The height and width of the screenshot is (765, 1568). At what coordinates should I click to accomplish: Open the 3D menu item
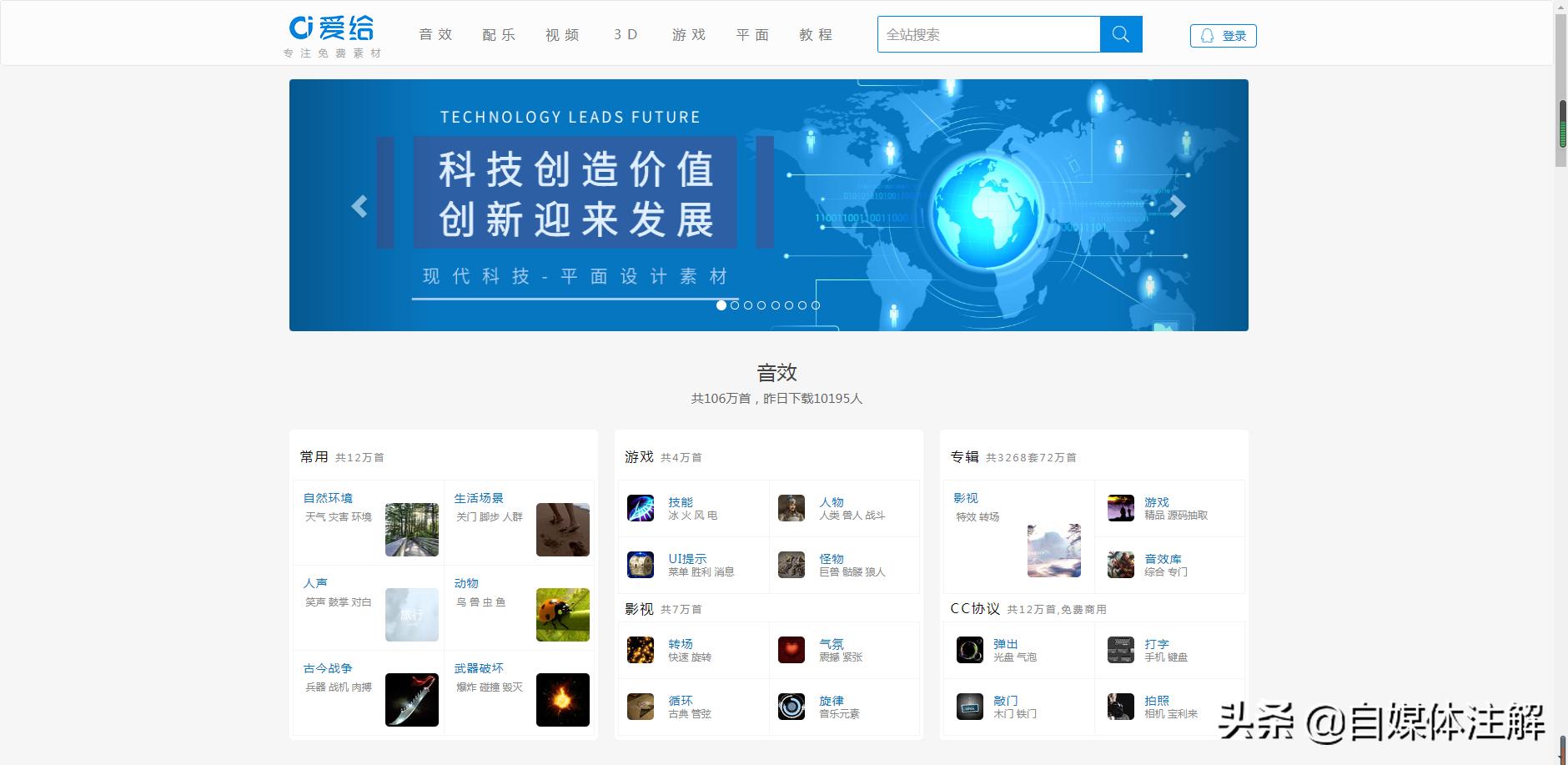click(625, 34)
